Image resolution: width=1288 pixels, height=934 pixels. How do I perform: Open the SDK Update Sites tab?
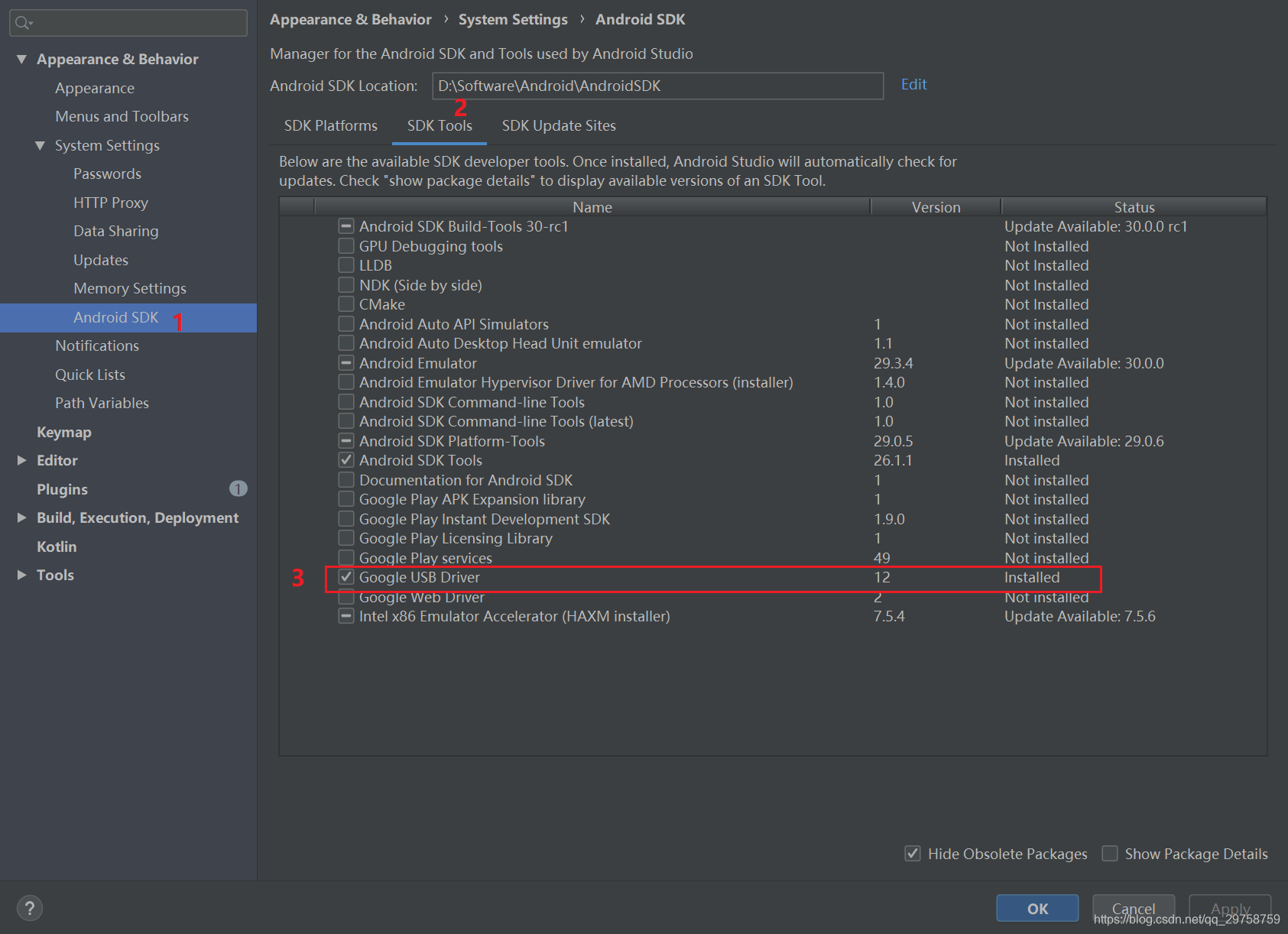559,125
